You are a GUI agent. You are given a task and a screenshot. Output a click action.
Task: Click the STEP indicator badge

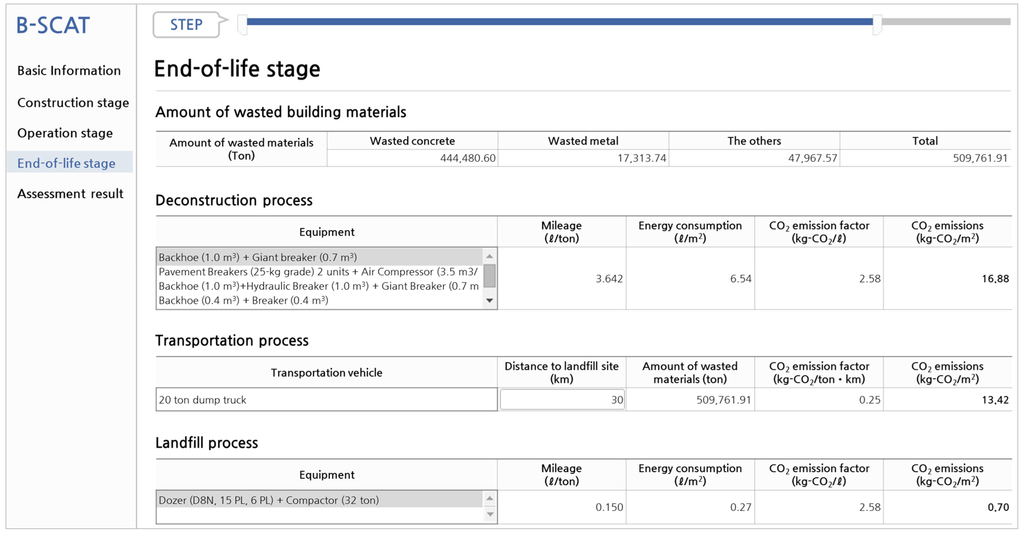tap(186, 25)
